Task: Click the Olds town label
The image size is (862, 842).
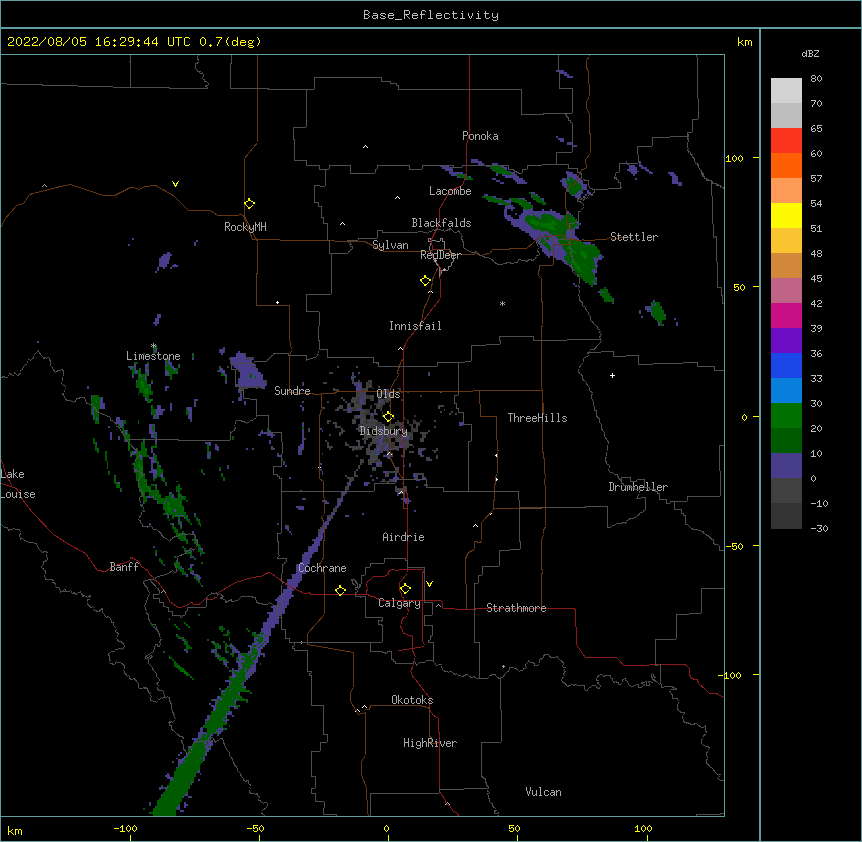Action: coord(388,394)
